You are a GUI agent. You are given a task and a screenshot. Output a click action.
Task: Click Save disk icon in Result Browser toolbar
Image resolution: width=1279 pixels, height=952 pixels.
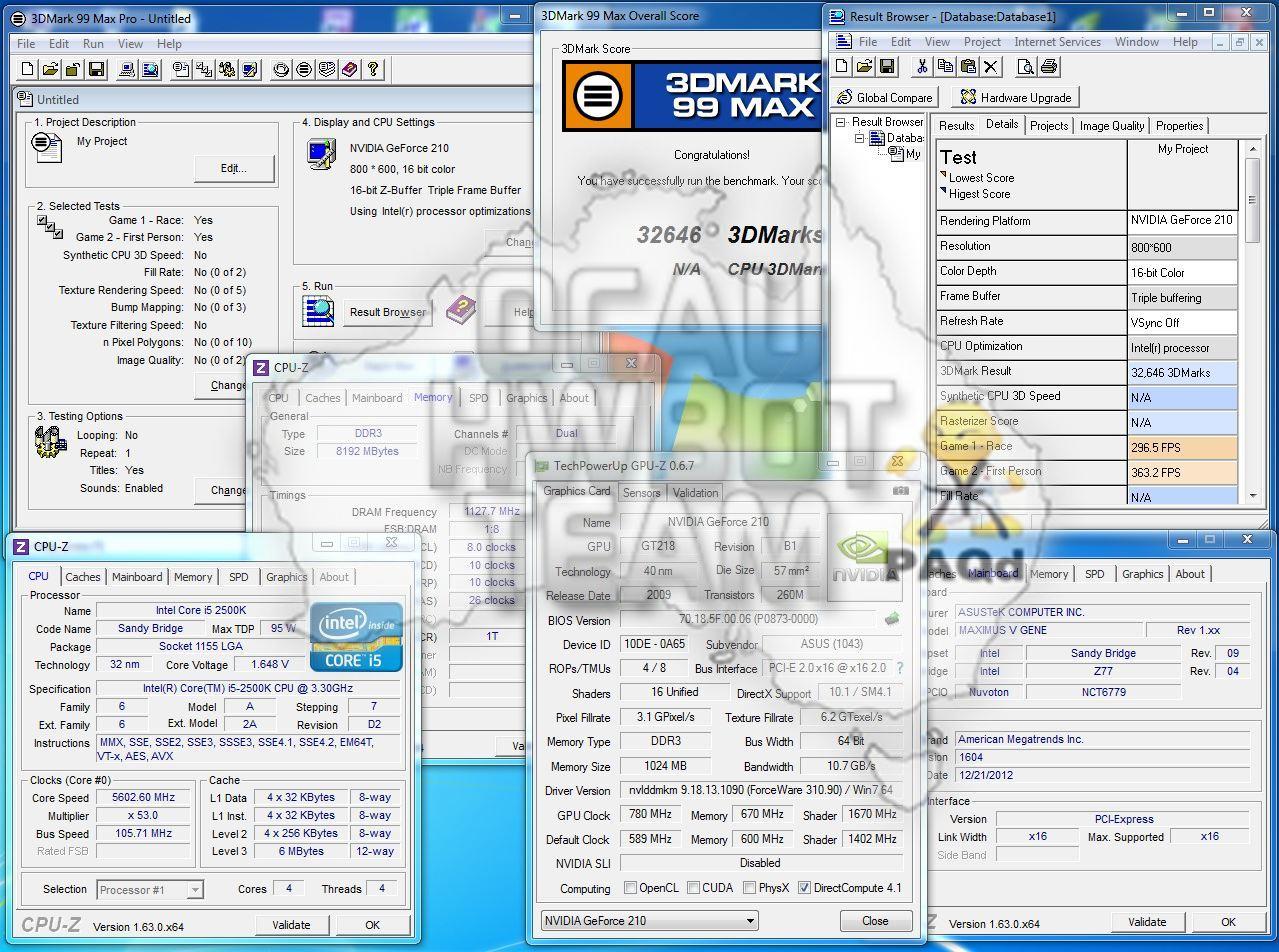tap(888, 67)
